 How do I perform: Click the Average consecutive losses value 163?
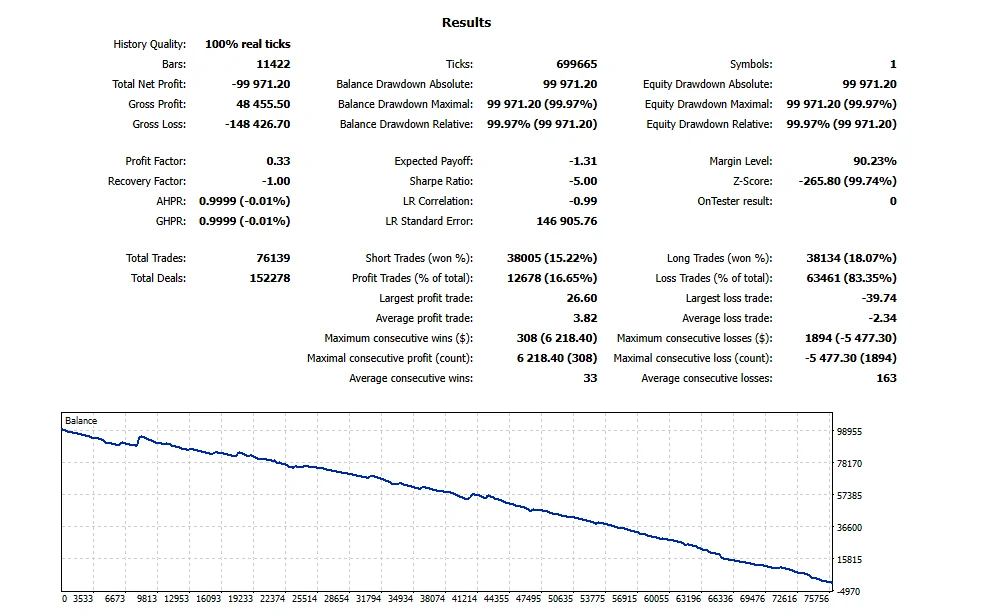(x=887, y=378)
